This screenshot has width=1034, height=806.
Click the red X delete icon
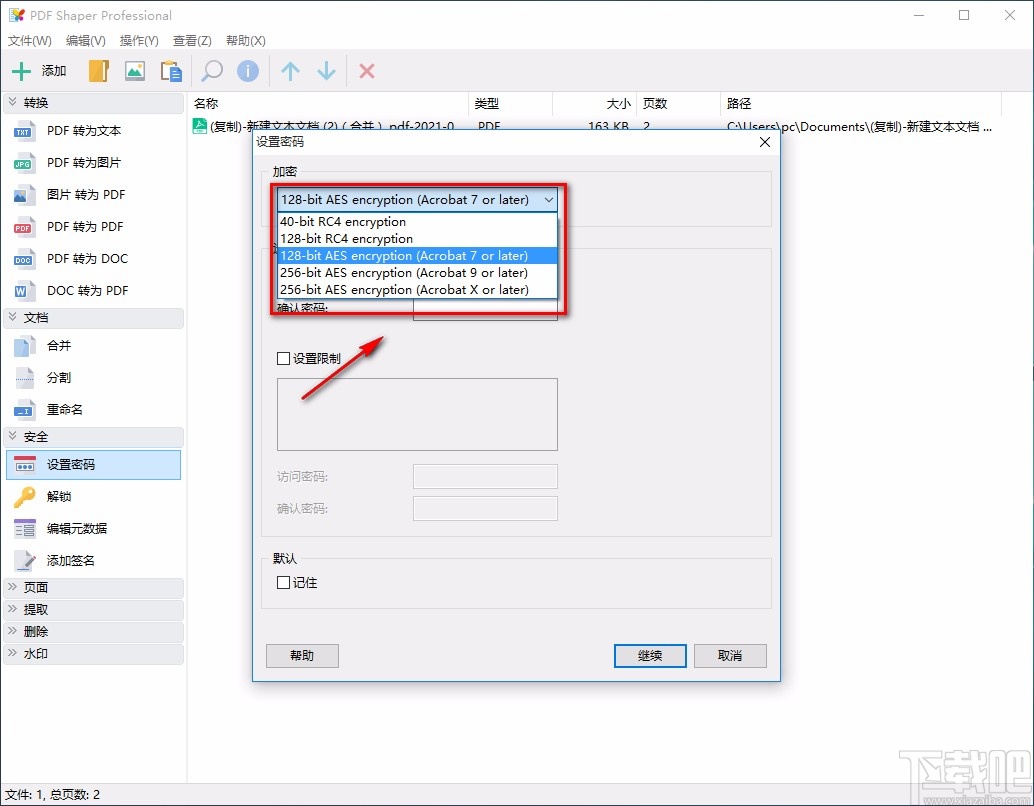[x=367, y=71]
